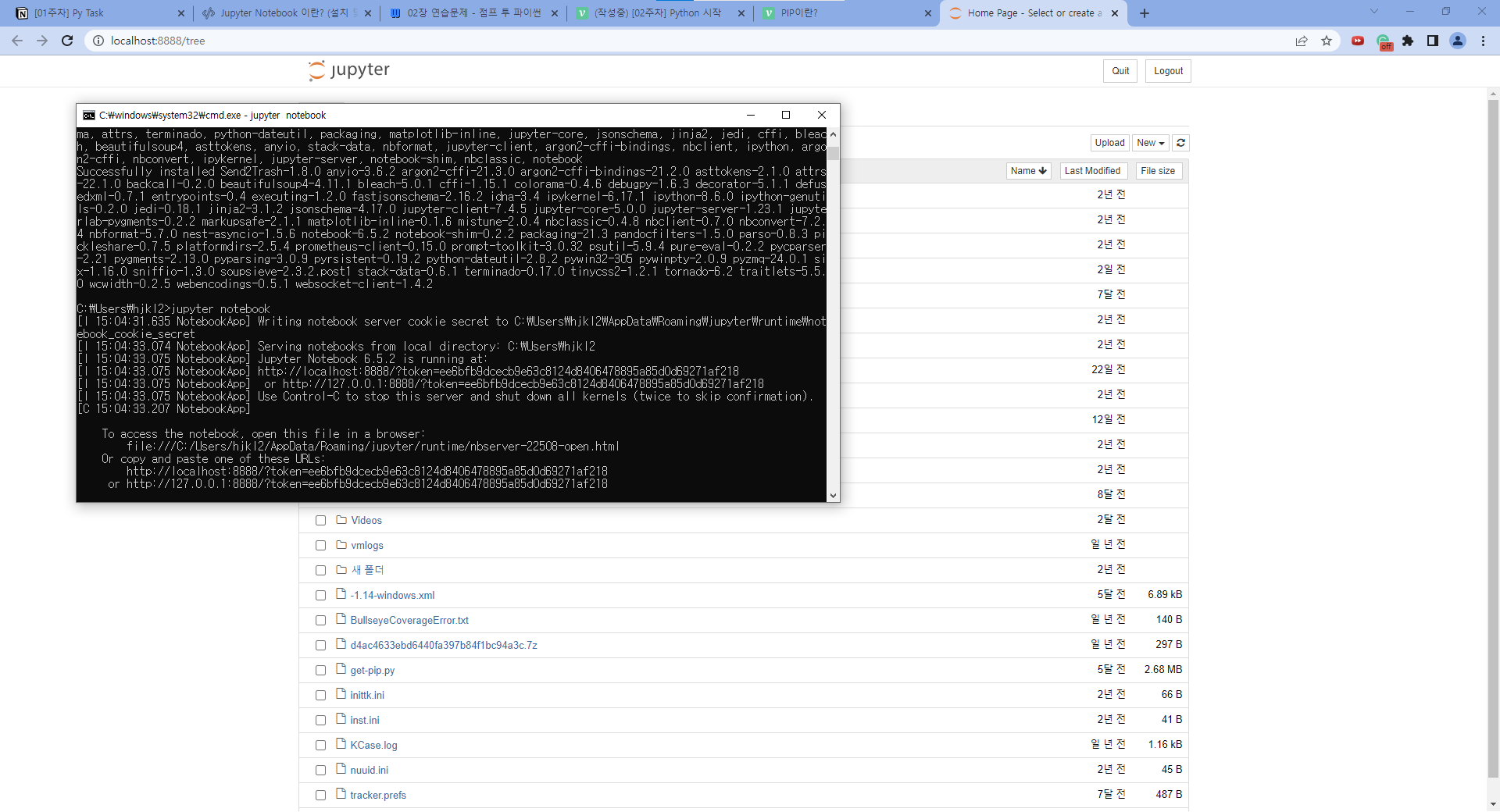This screenshot has width=1500, height=812.
Task: Open Chrome three-dot menu
Action: coord(1483,41)
